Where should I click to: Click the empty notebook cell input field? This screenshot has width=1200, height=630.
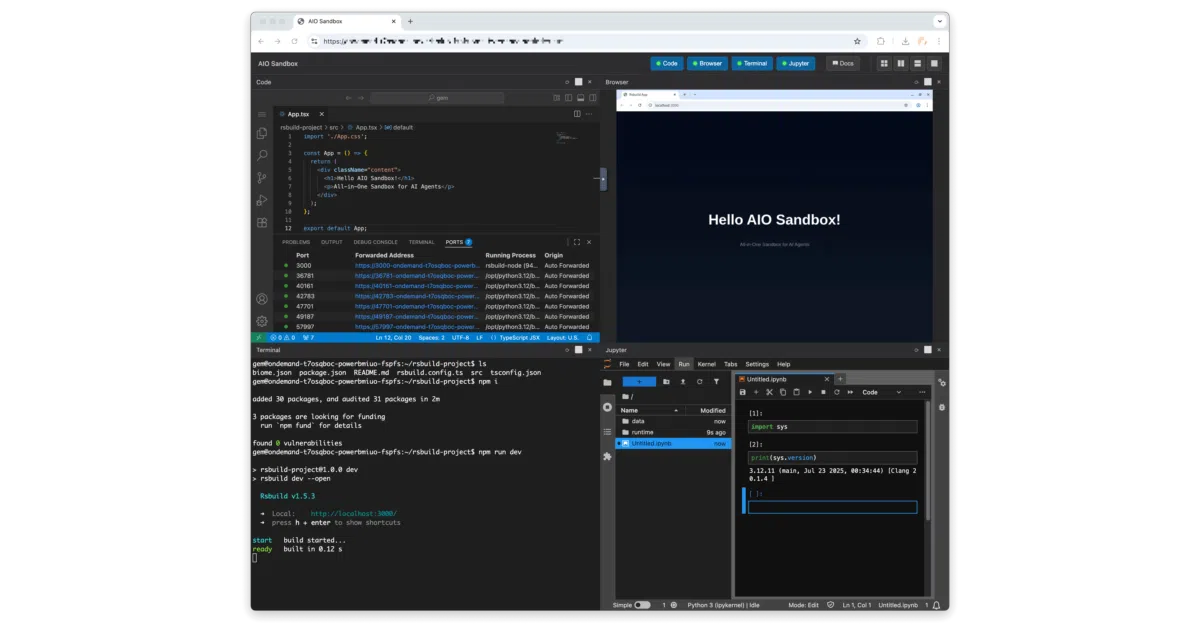(x=832, y=507)
